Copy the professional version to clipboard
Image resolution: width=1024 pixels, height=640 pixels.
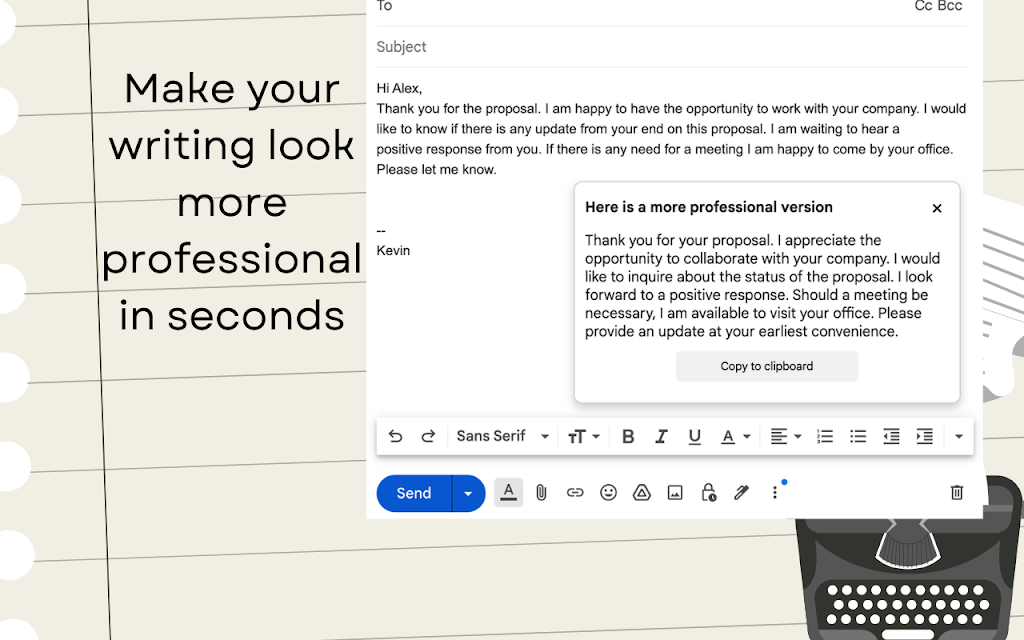point(767,366)
